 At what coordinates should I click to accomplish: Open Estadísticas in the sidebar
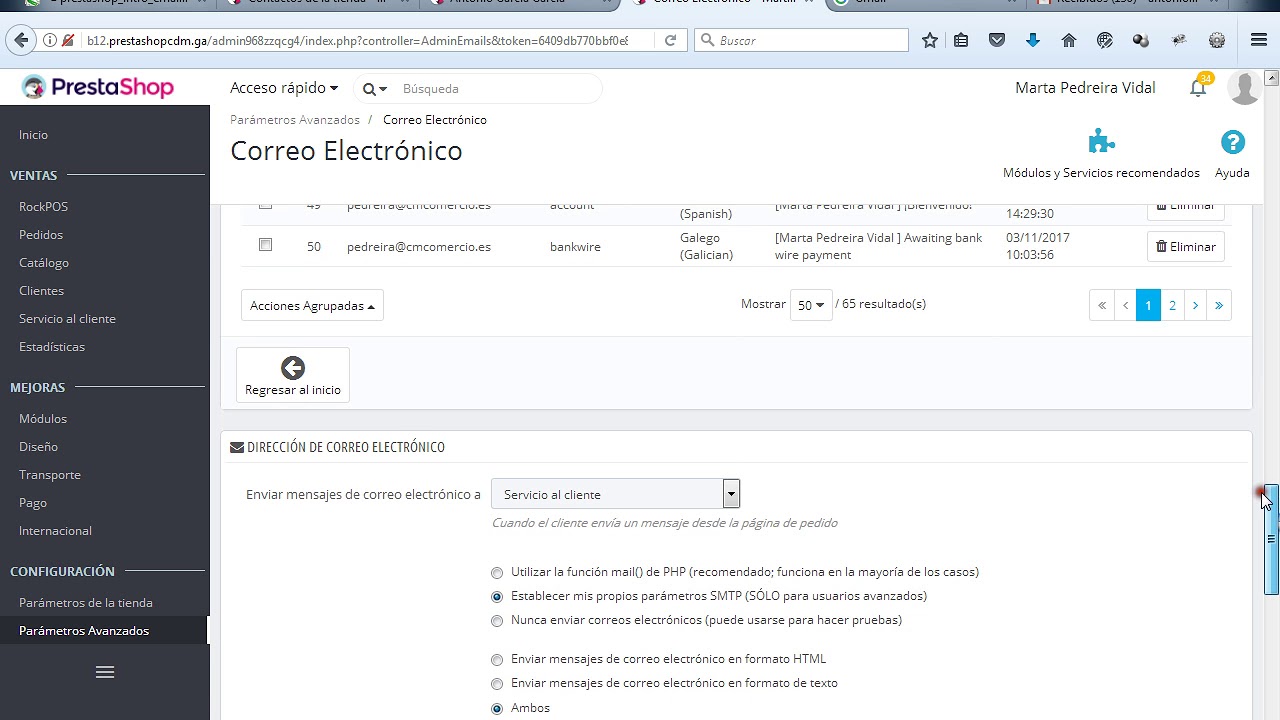[52, 347]
